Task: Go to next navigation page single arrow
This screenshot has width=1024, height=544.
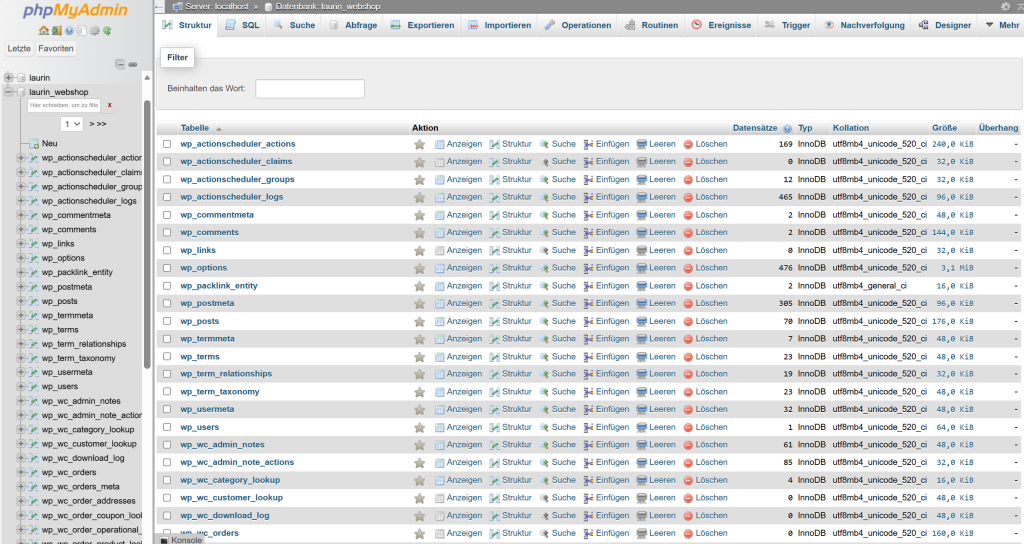Action: [x=92, y=123]
